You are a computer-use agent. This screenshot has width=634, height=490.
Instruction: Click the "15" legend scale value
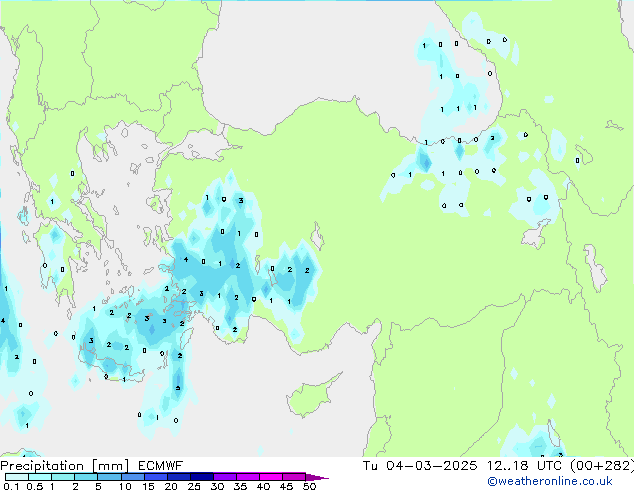(148, 486)
